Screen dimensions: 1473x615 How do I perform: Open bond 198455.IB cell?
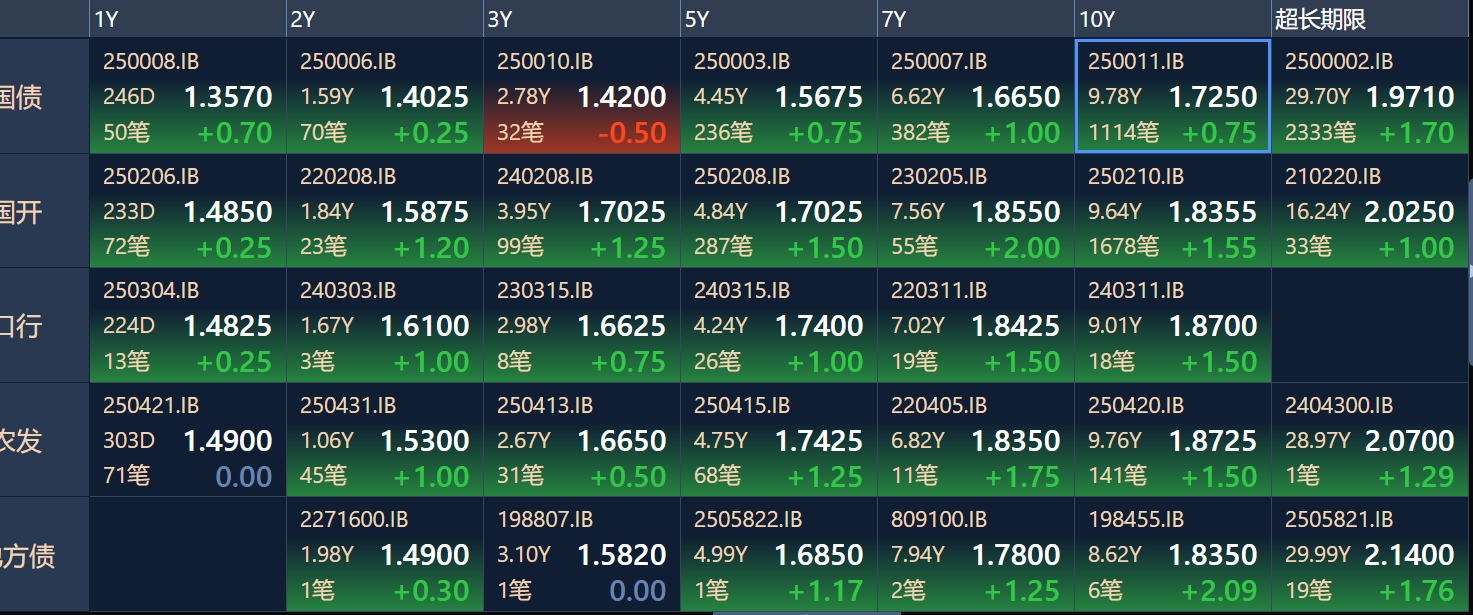(1173, 554)
